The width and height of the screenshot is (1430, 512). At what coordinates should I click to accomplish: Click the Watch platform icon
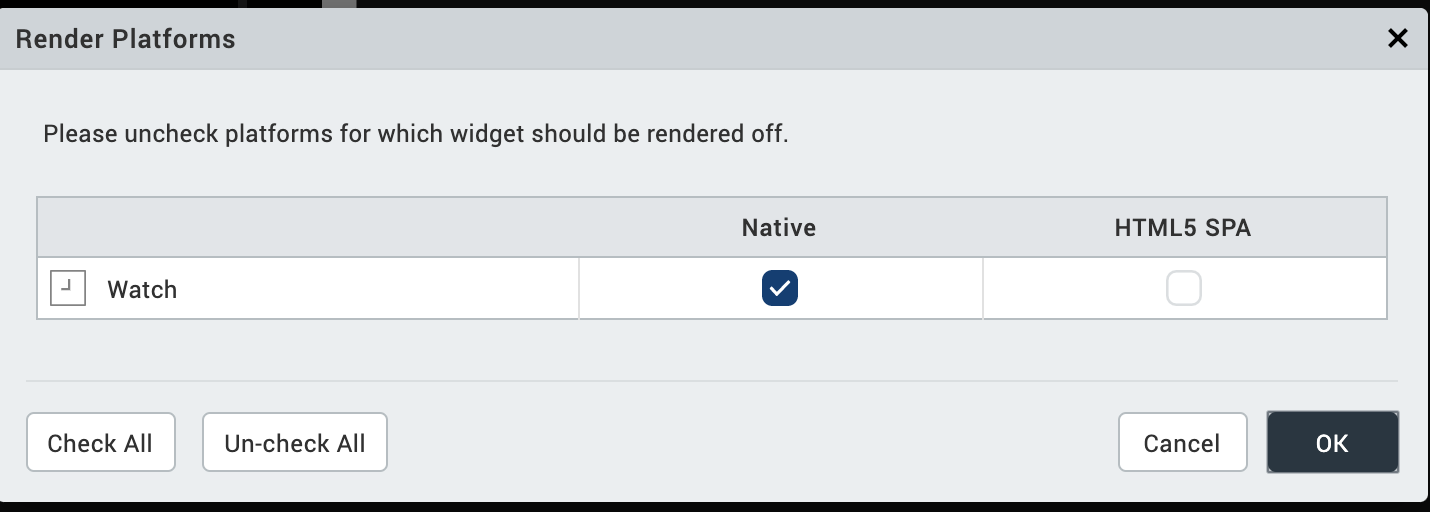[68, 289]
